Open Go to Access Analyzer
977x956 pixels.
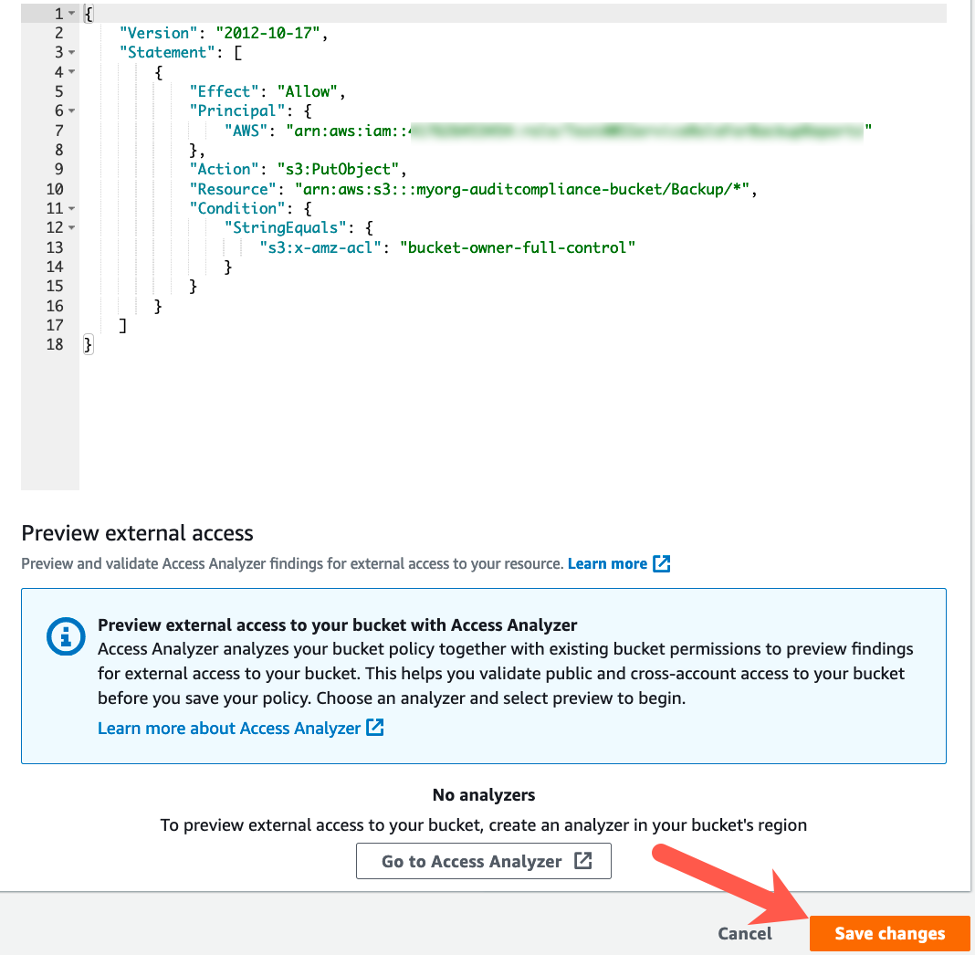[484, 861]
